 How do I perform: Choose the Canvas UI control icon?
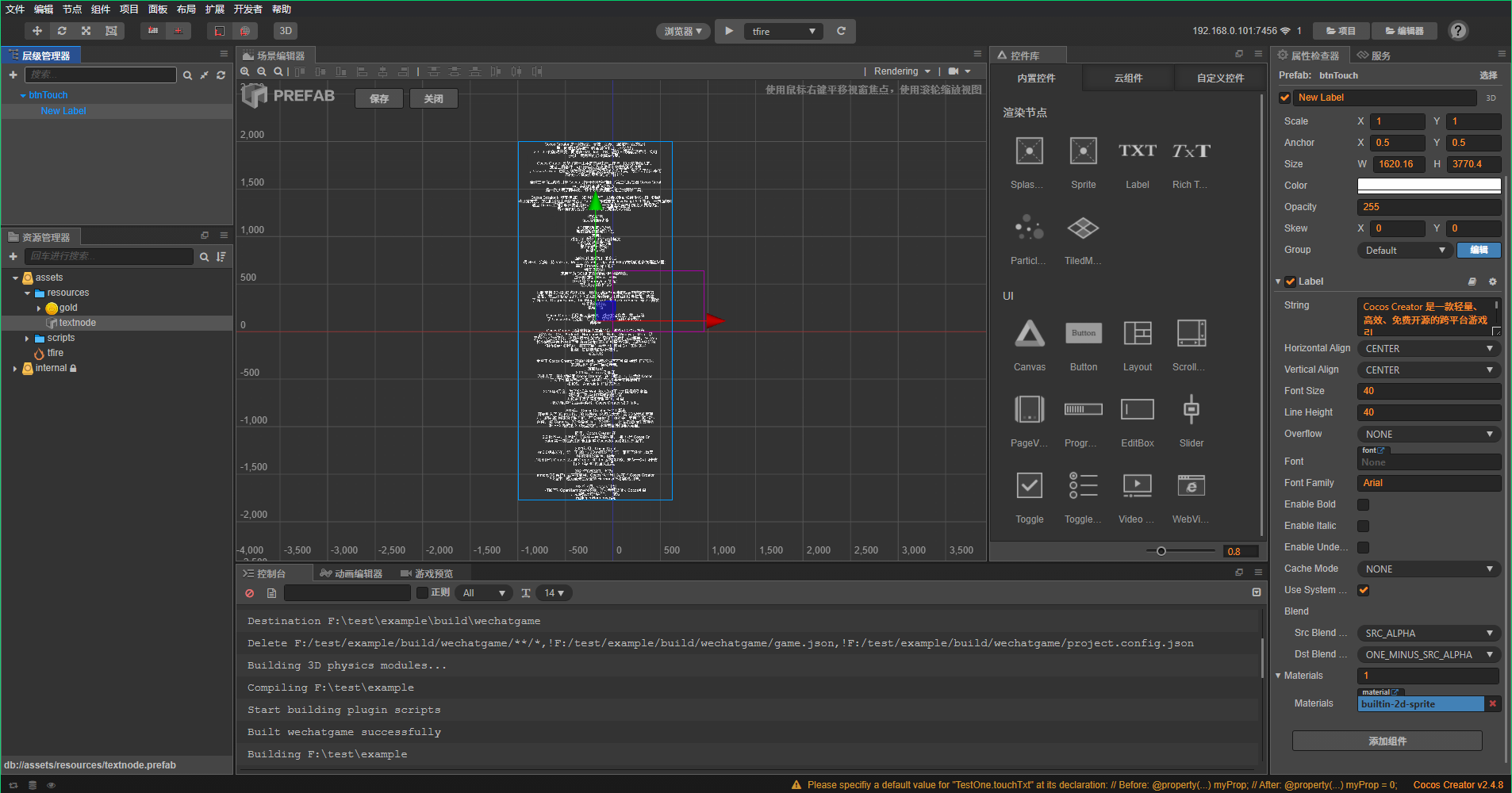[x=1029, y=334]
